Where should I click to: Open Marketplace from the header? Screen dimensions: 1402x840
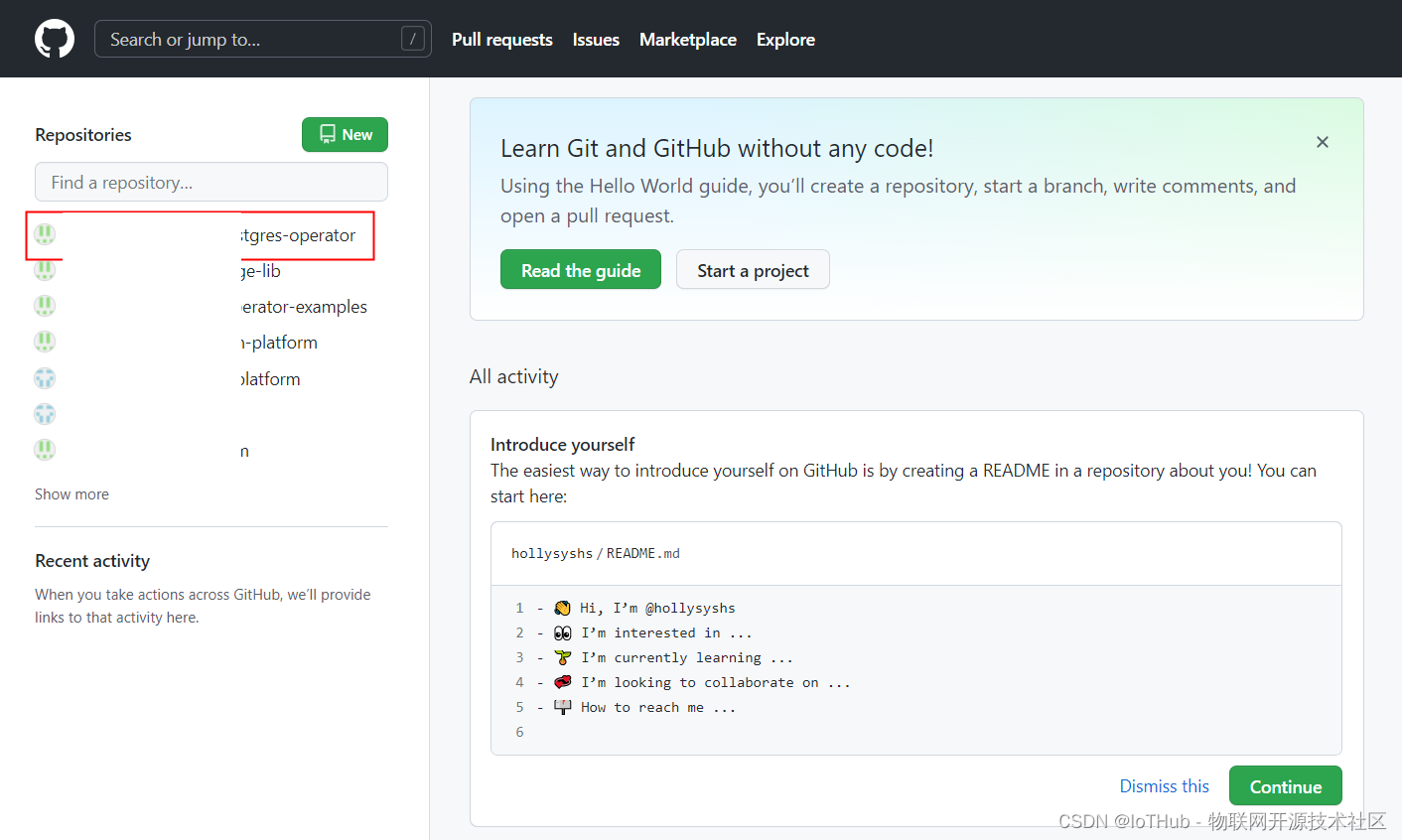pyautogui.click(x=688, y=39)
